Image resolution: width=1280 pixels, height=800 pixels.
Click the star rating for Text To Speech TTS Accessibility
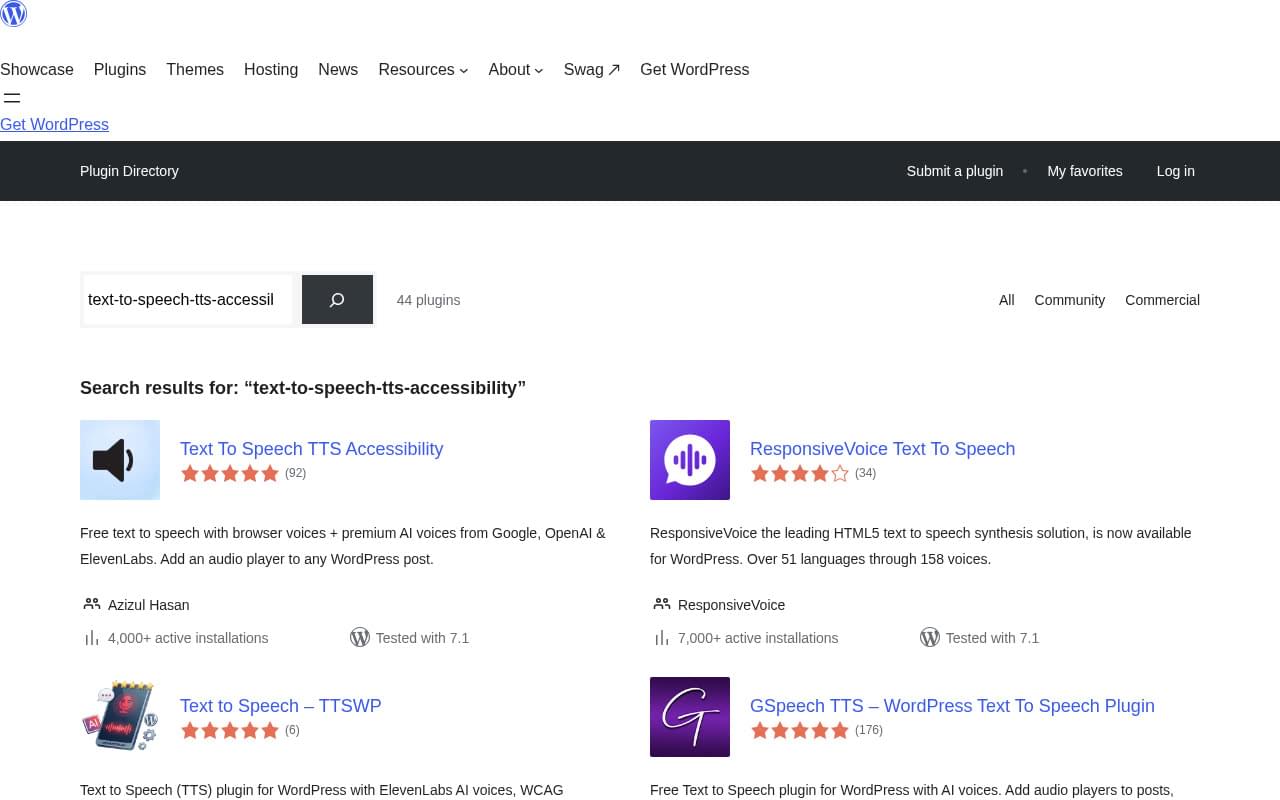tap(230, 474)
